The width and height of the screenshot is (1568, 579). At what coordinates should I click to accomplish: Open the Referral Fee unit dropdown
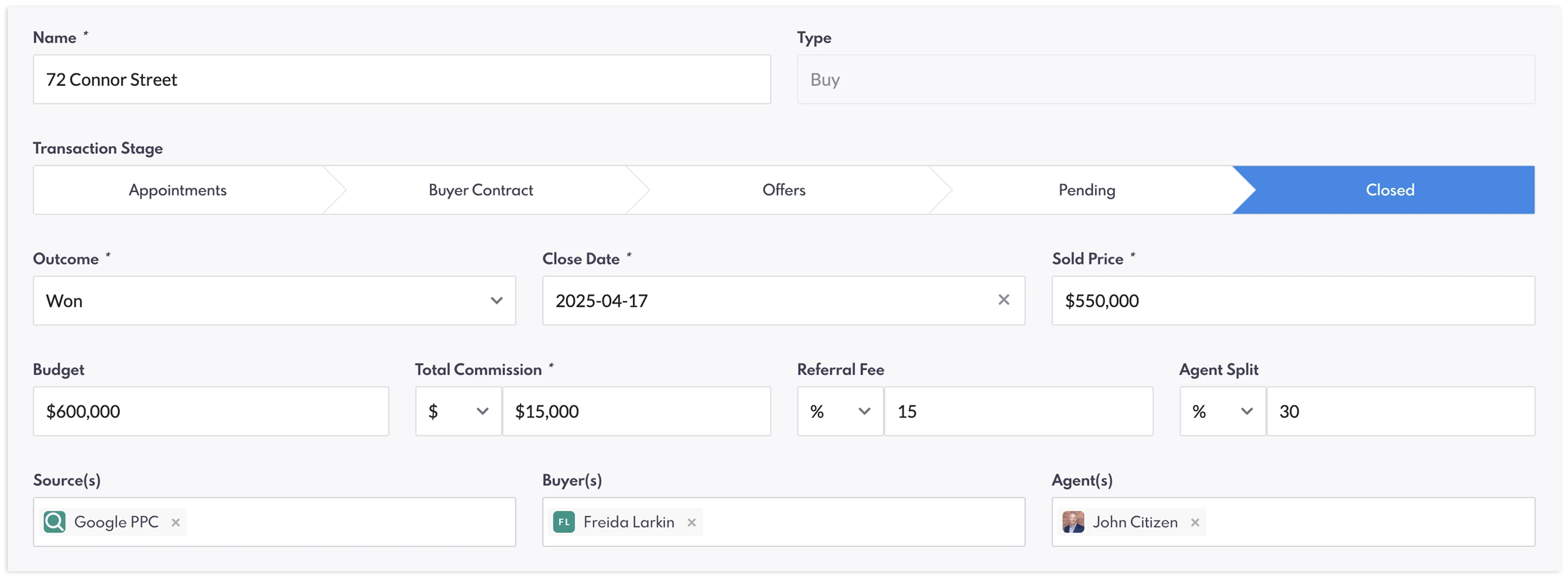click(x=840, y=411)
